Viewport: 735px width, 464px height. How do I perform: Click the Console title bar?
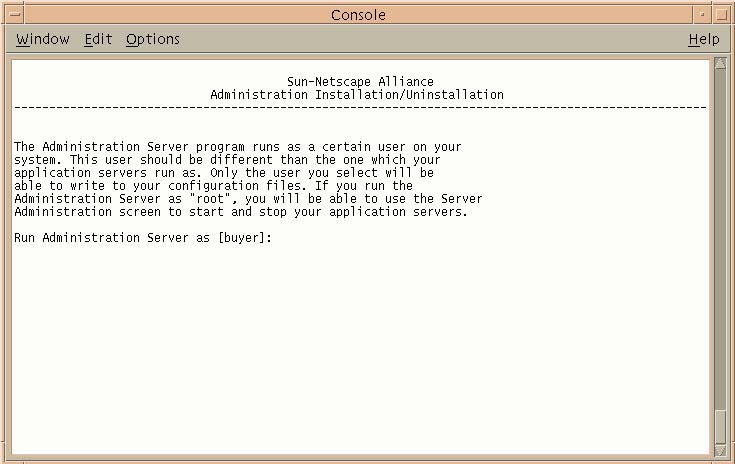358,15
